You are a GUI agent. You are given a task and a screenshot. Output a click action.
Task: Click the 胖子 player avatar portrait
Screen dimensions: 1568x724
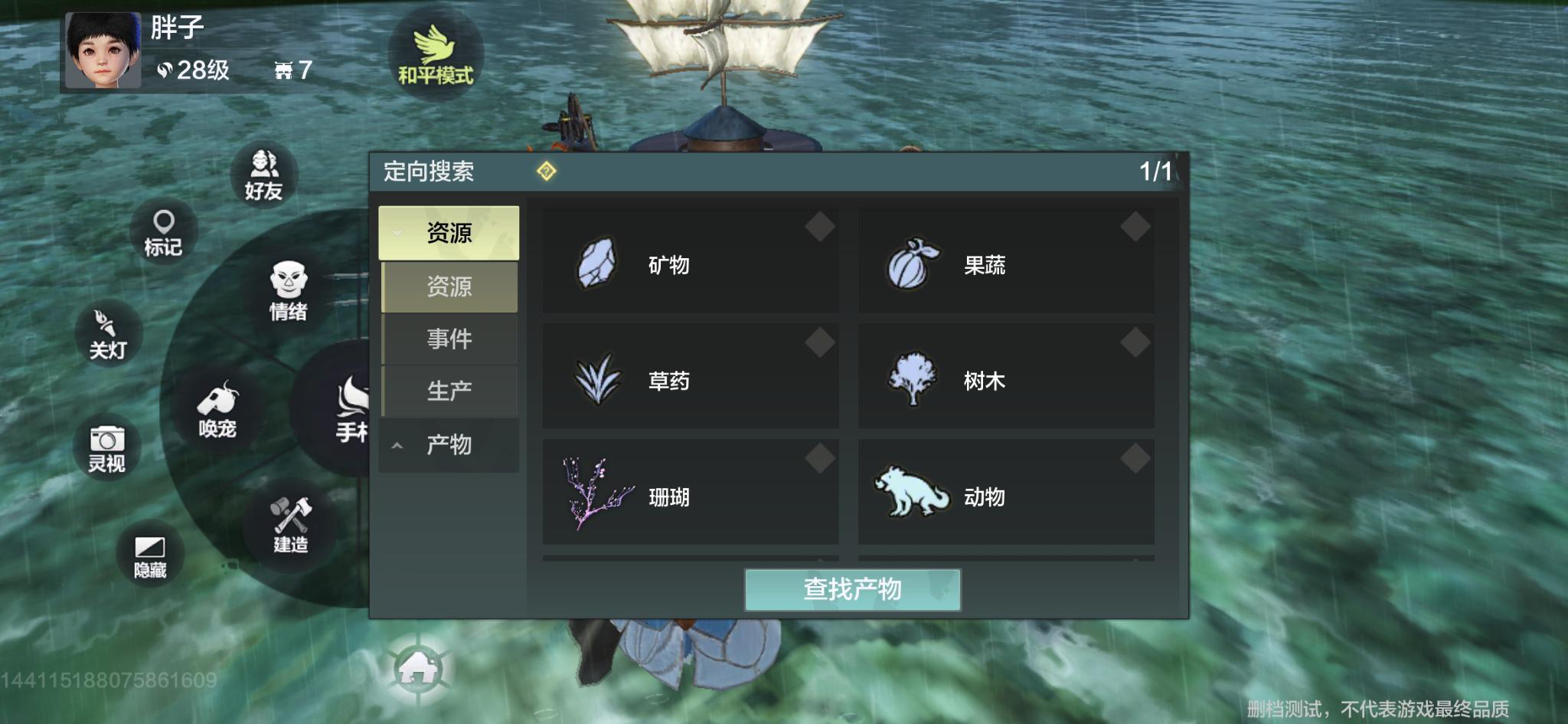[x=103, y=51]
